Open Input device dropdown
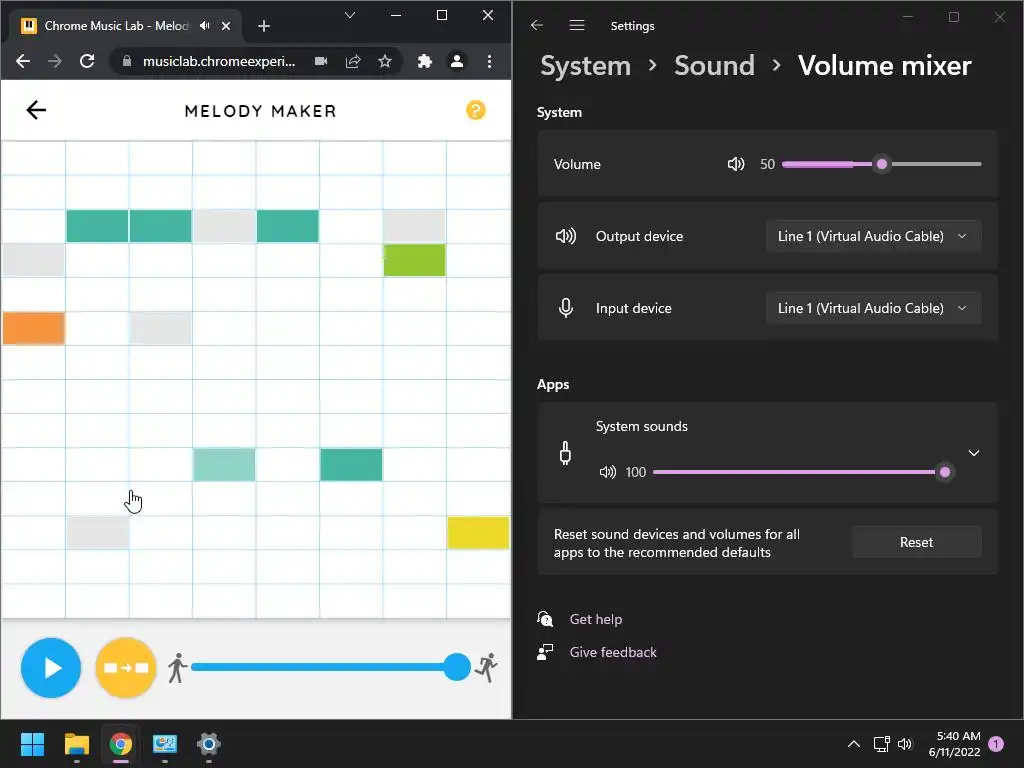Screen dimensions: 1024x768 (873, 308)
